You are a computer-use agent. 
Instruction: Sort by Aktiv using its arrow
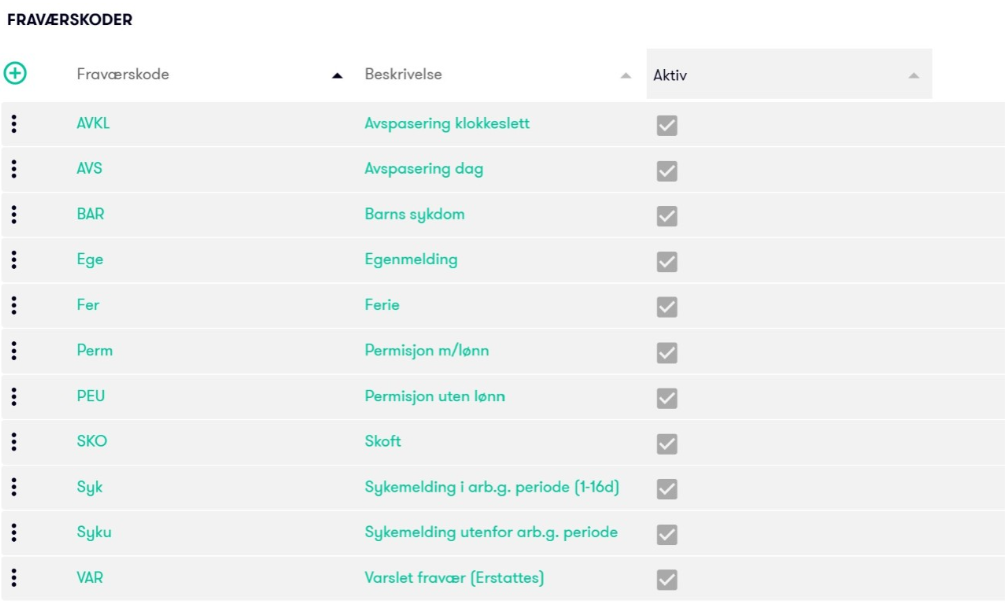click(x=914, y=76)
